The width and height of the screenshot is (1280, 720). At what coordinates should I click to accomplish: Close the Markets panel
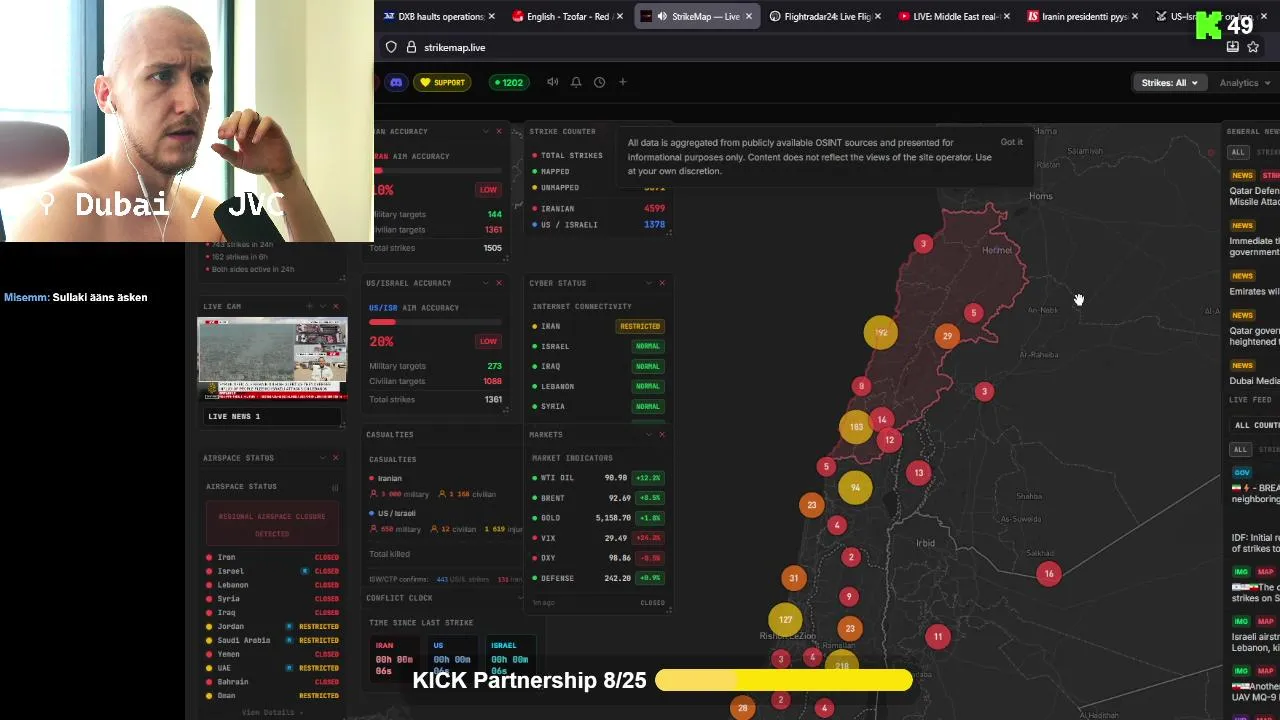(x=662, y=434)
